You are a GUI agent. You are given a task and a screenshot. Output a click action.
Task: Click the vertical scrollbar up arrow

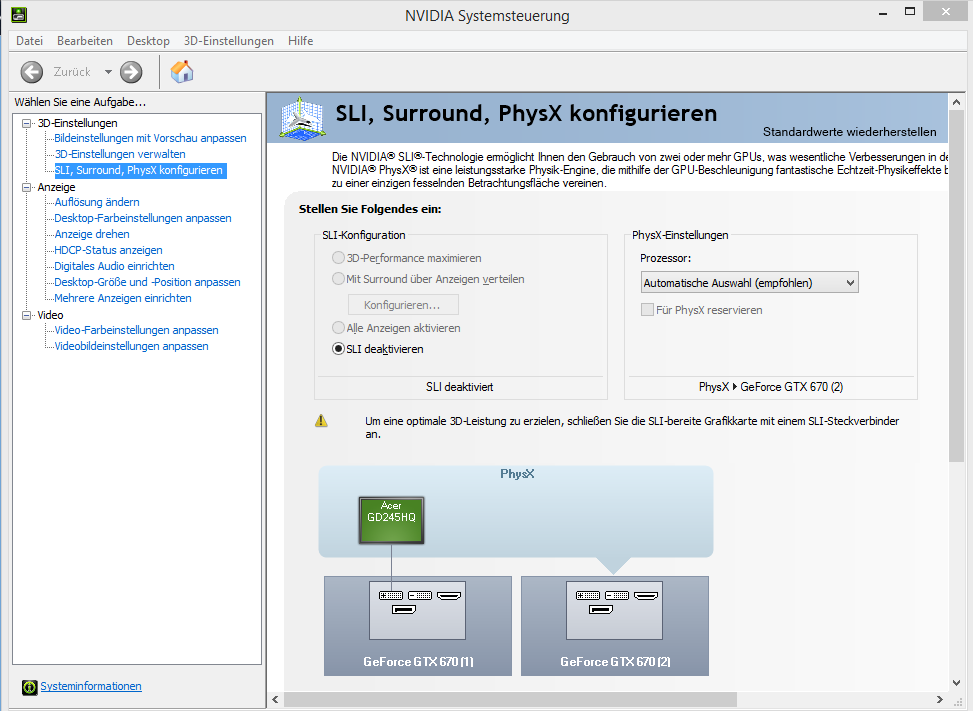click(x=956, y=102)
